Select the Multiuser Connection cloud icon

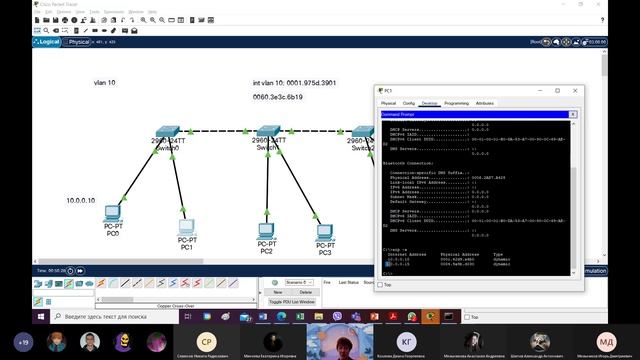pos(89,283)
